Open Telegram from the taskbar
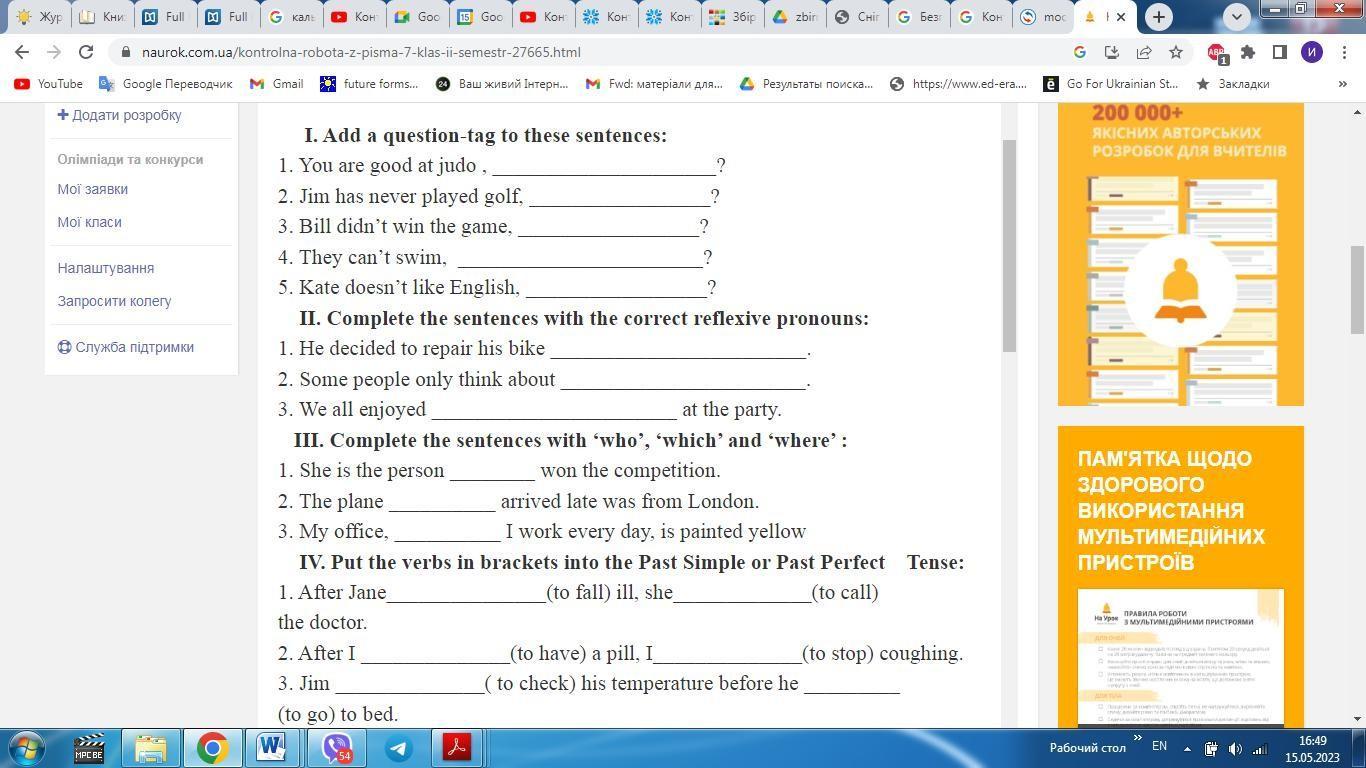This screenshot has height=768, width=1366. (399, 748)
